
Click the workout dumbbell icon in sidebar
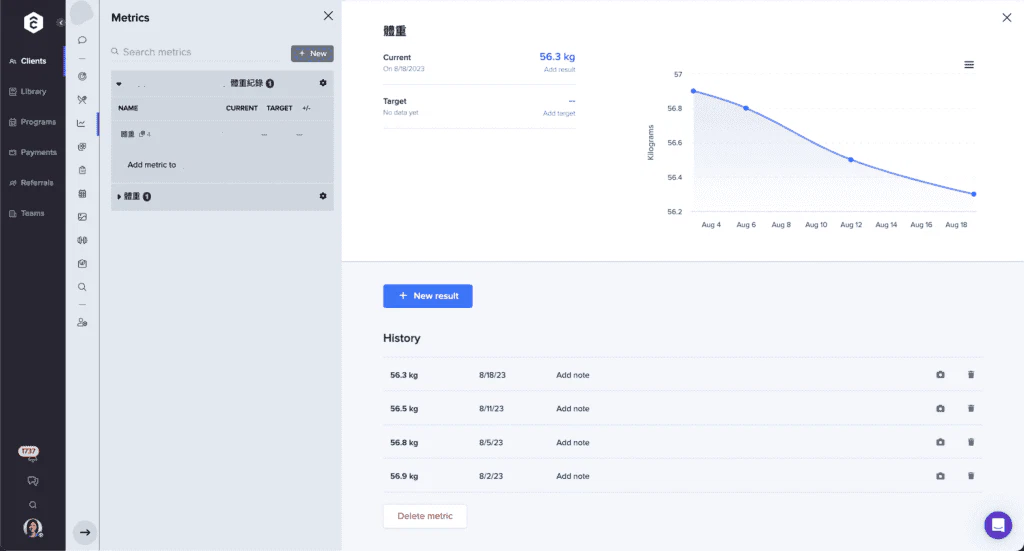point(82,240)
